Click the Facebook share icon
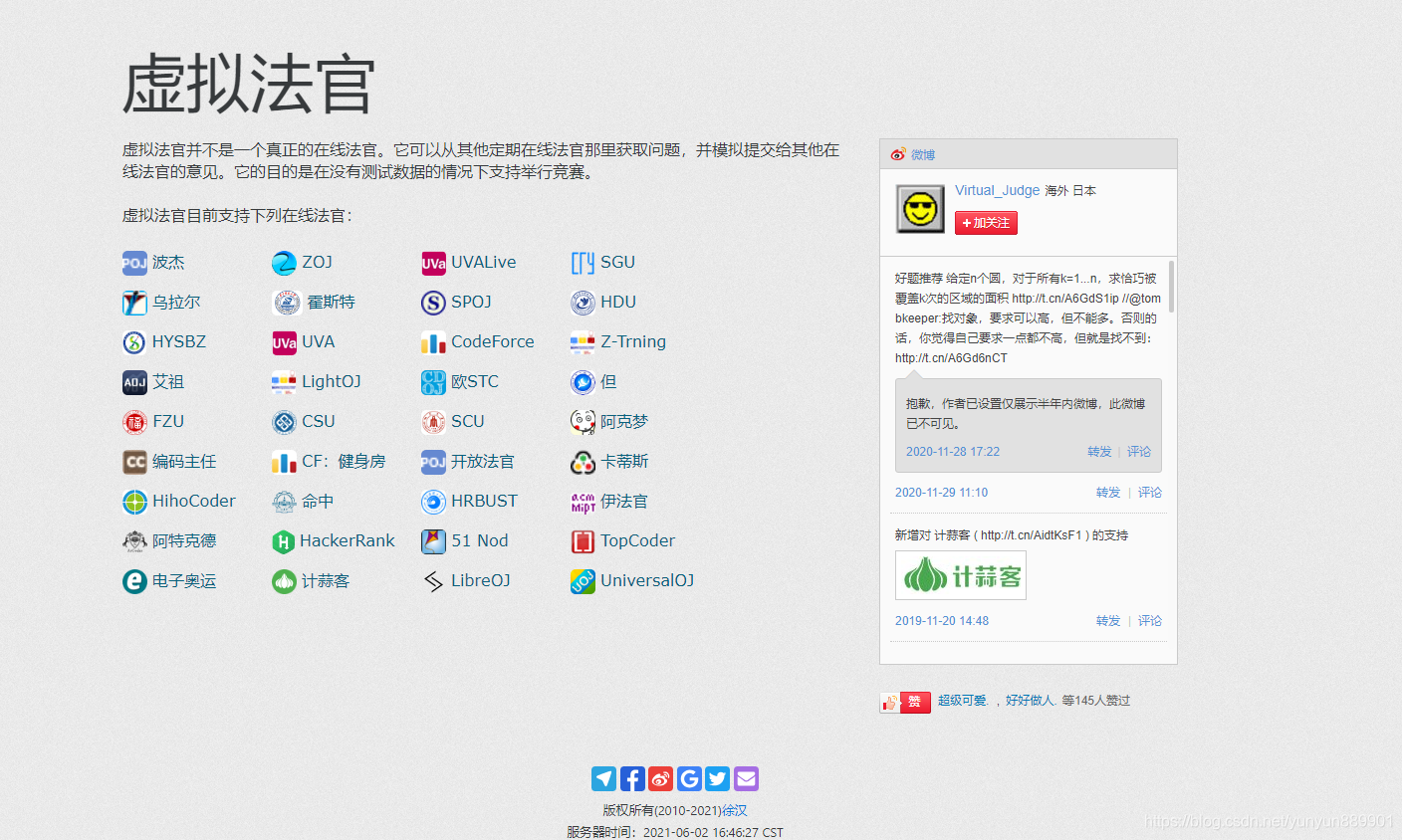Screen dimensions: 1402x840 click(632, 778)
